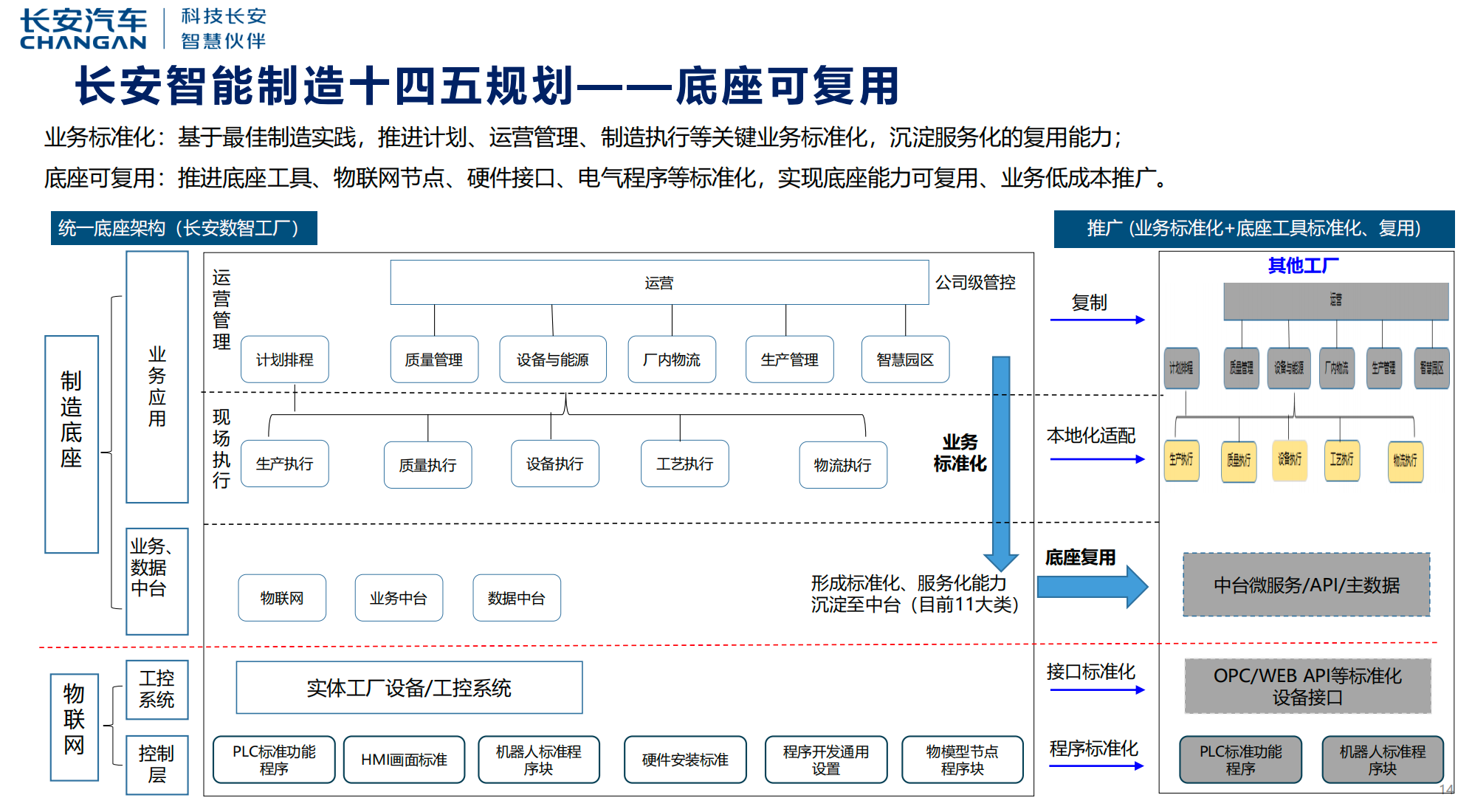Click the 复制 arrow label

[1090, 303]
